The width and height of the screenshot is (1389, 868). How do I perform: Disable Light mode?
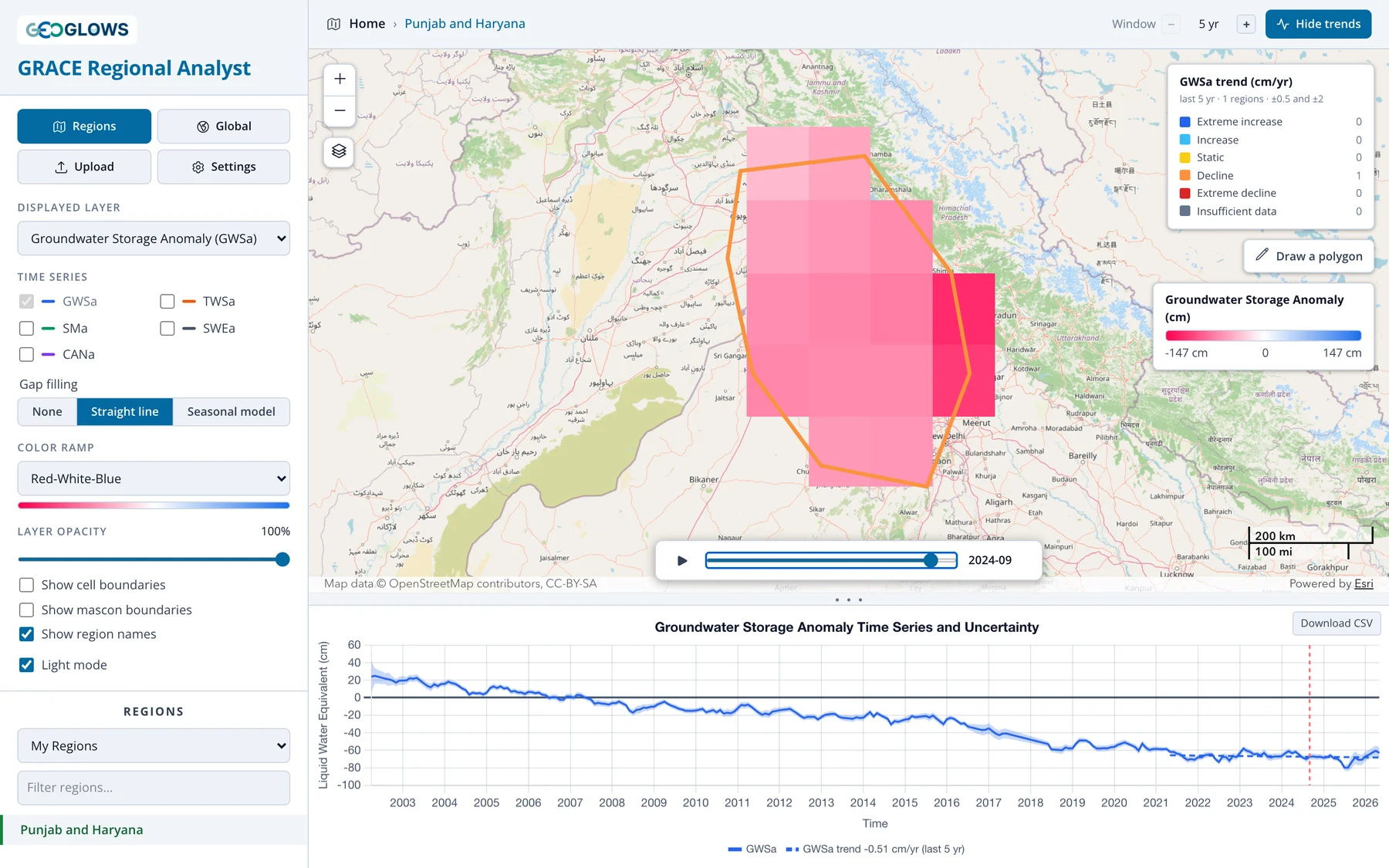pyautogui.click(x=26, y=665)
